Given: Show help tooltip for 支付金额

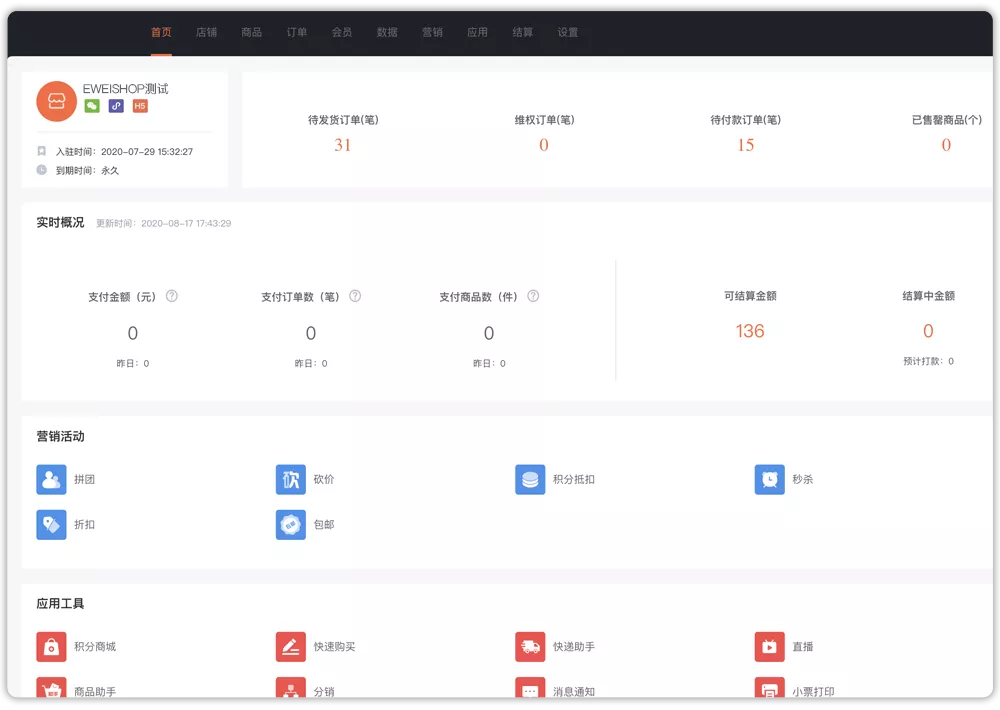Looking at the screenshot, I should point(172,296).
